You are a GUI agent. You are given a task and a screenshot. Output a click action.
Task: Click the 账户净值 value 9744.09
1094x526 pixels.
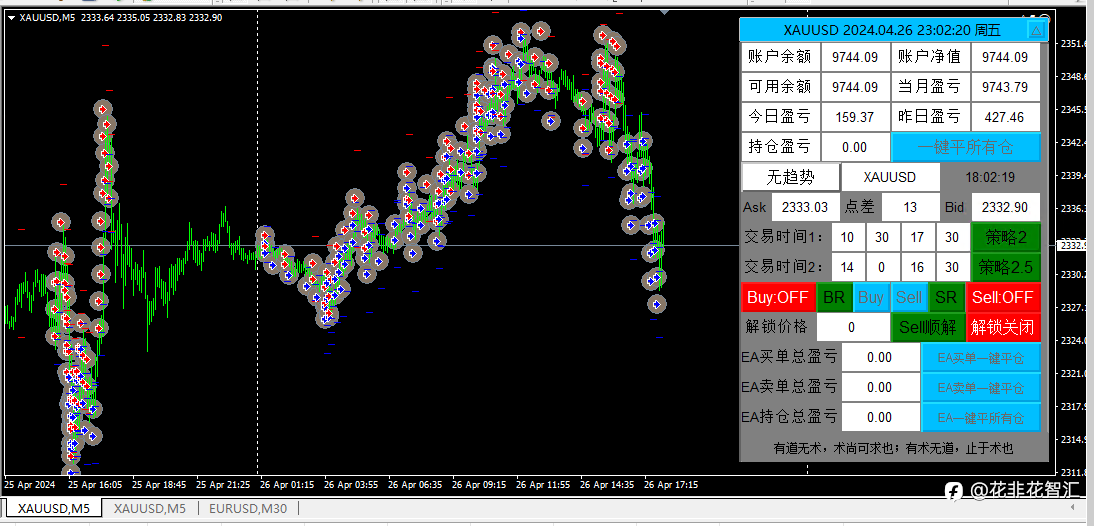pos(1005,57)
